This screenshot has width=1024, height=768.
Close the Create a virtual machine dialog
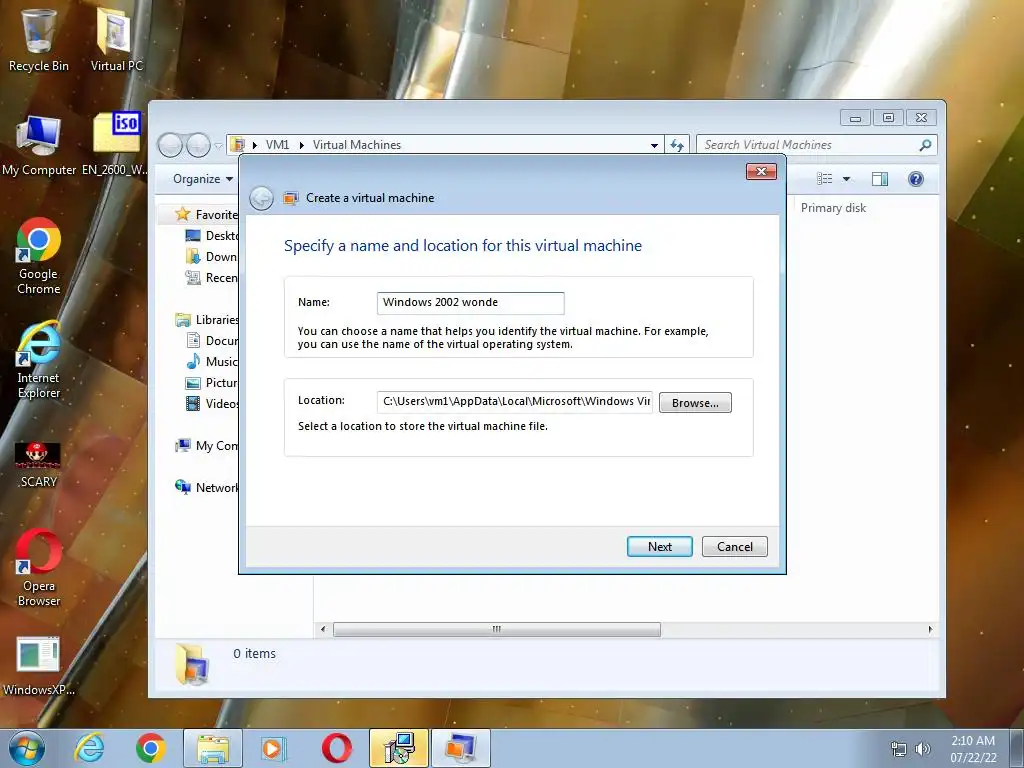761,172
